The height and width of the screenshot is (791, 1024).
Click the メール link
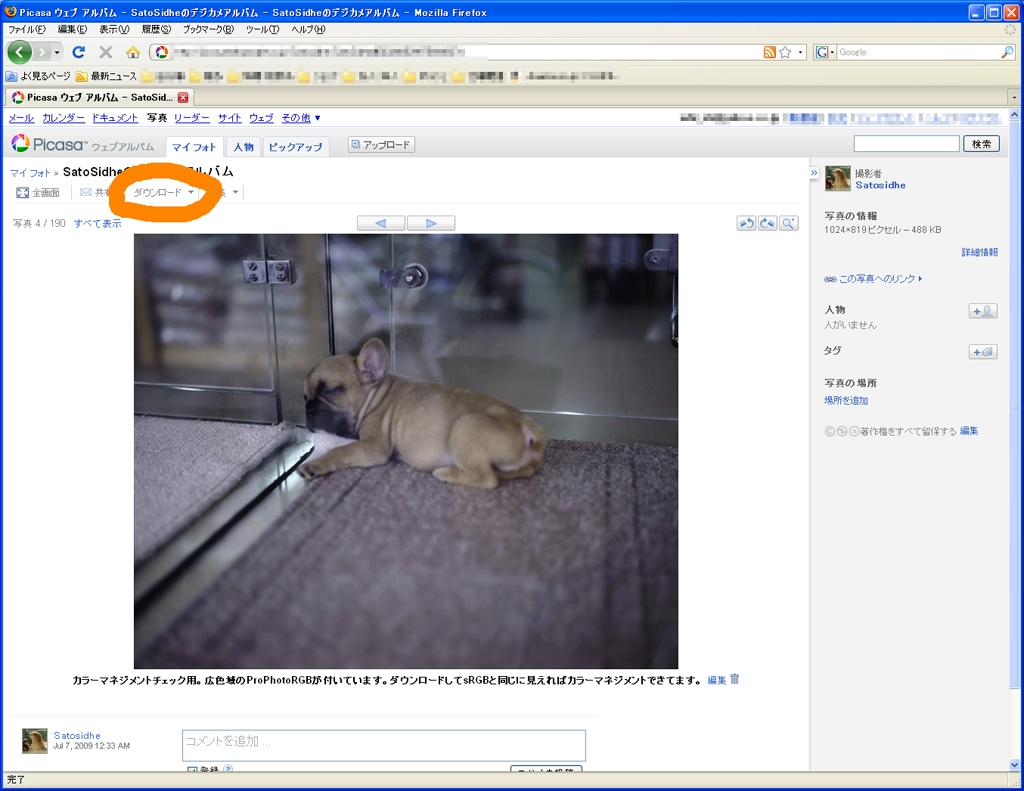click(21, 118)
